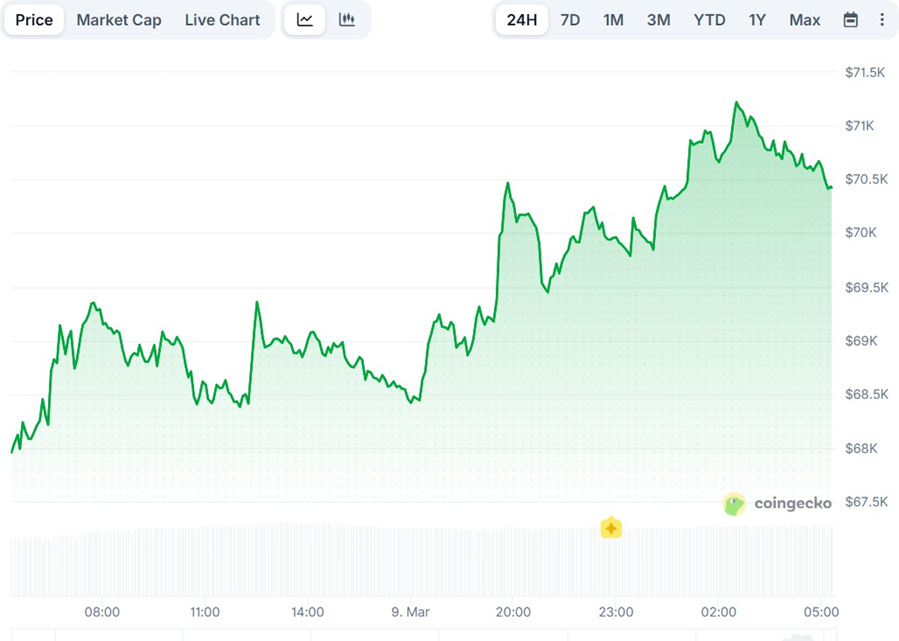Viewport: 899px width, 641px height.
Task: Open the three-dot more options menu
Action: 881,20
